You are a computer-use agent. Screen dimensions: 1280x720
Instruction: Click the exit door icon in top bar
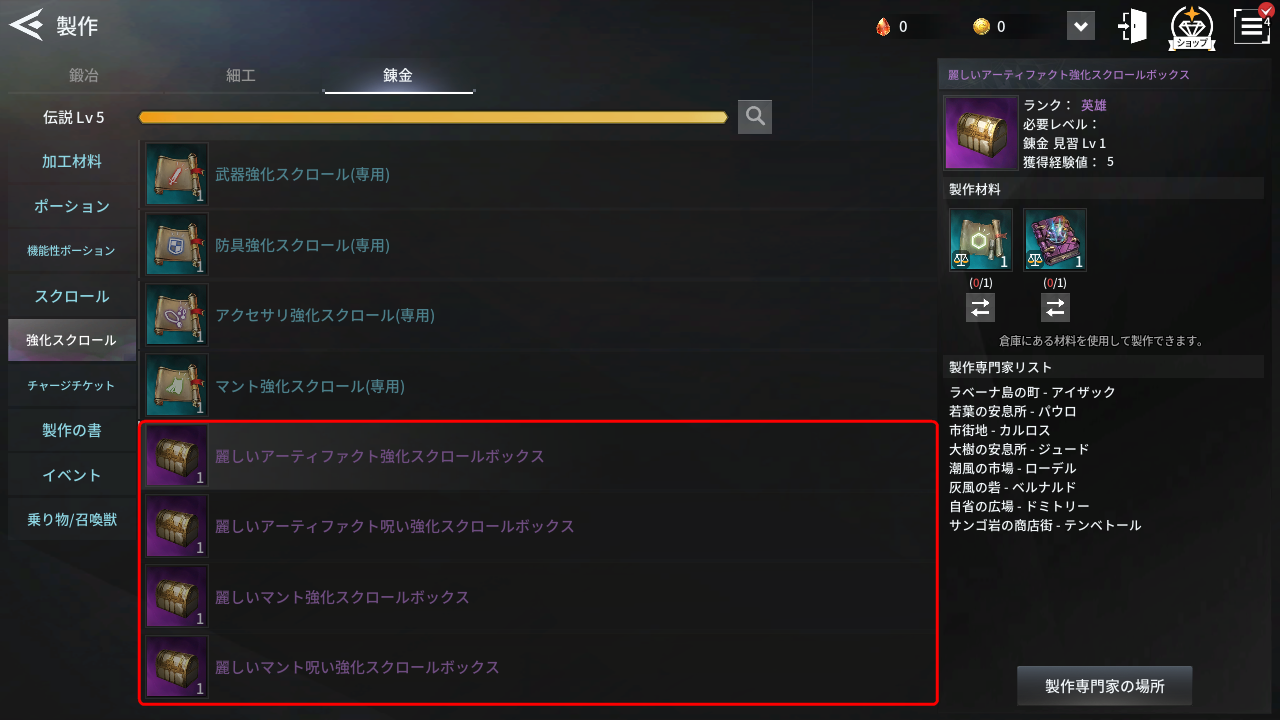coord(1133,26)
